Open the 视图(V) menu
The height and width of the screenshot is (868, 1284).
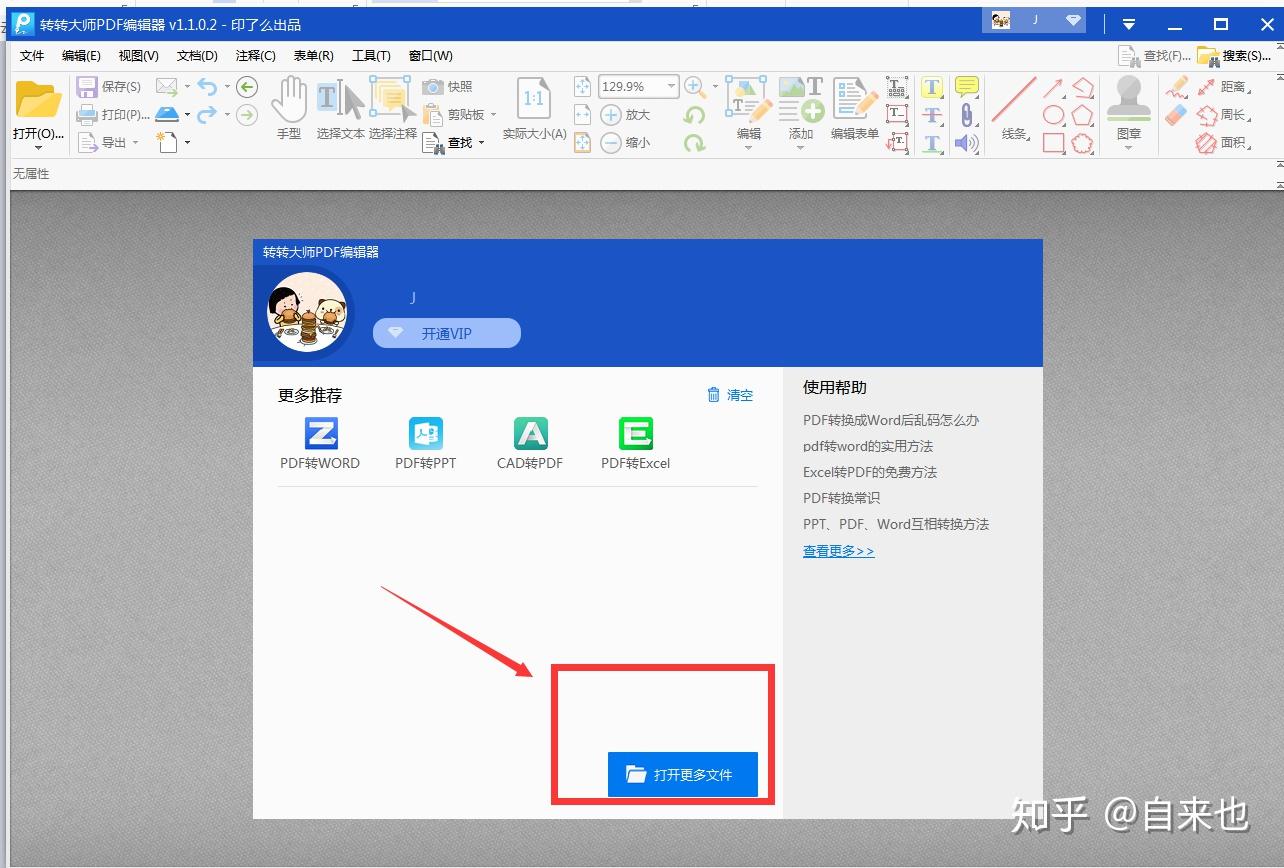click(x=138, y=56)
